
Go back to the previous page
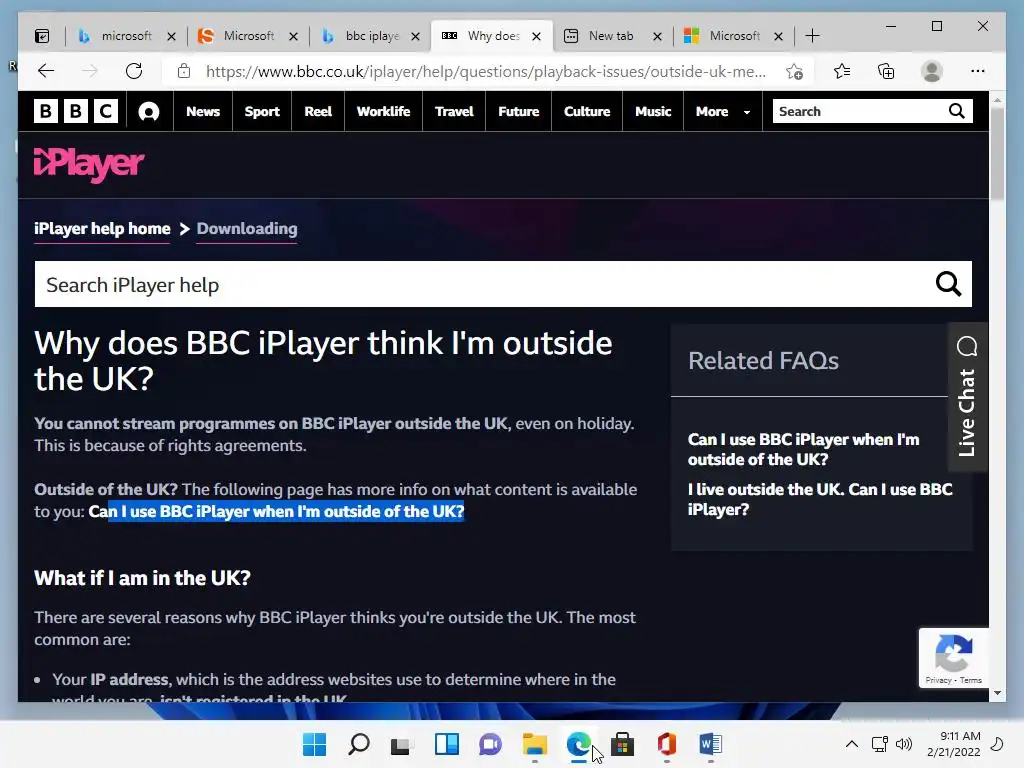coord(46,71)
